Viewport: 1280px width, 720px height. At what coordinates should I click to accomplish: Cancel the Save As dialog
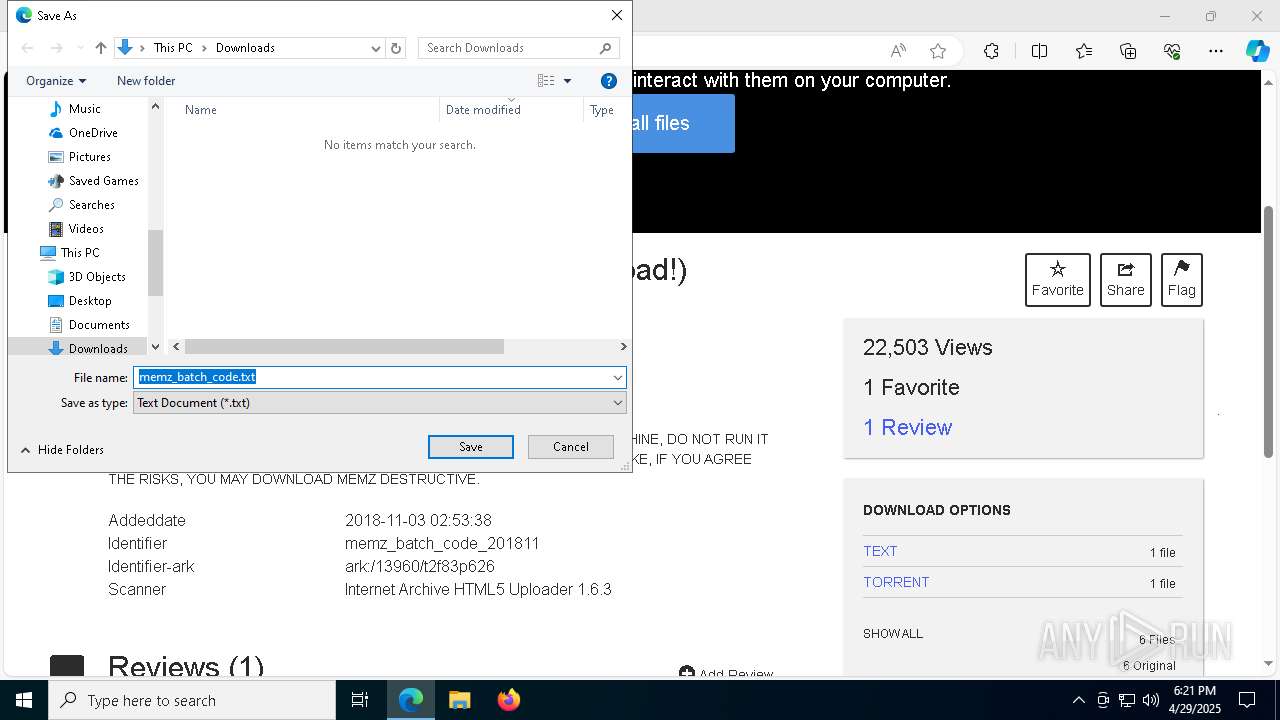[x=571, y=447]
